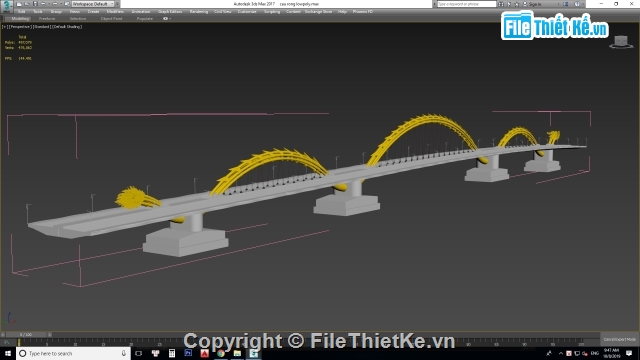Click the Help question mark icon

coord(577,4)
